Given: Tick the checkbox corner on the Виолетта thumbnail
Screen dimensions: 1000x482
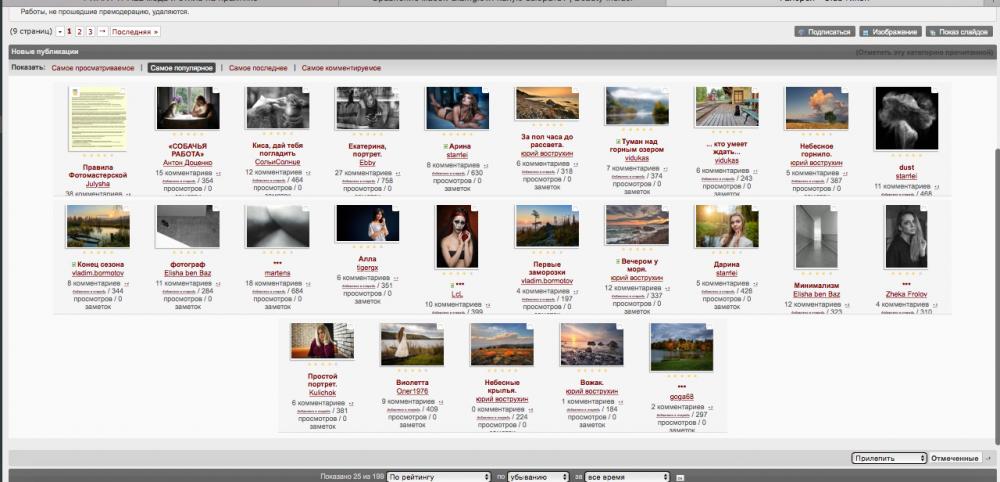Looking at the screenshot, I should 440,327.
